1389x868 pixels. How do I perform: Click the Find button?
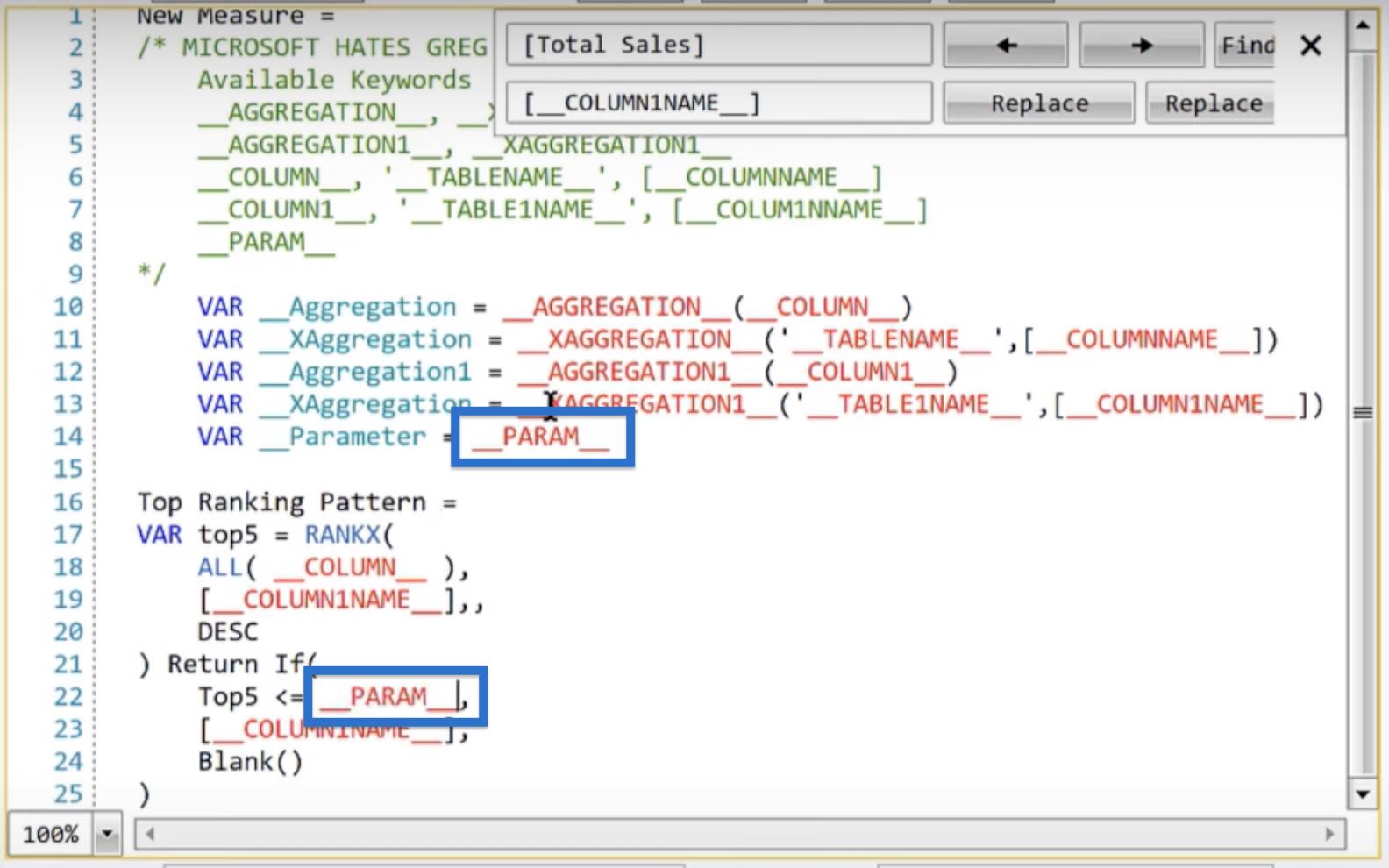pyautogui.click(x=1244, y=45)
